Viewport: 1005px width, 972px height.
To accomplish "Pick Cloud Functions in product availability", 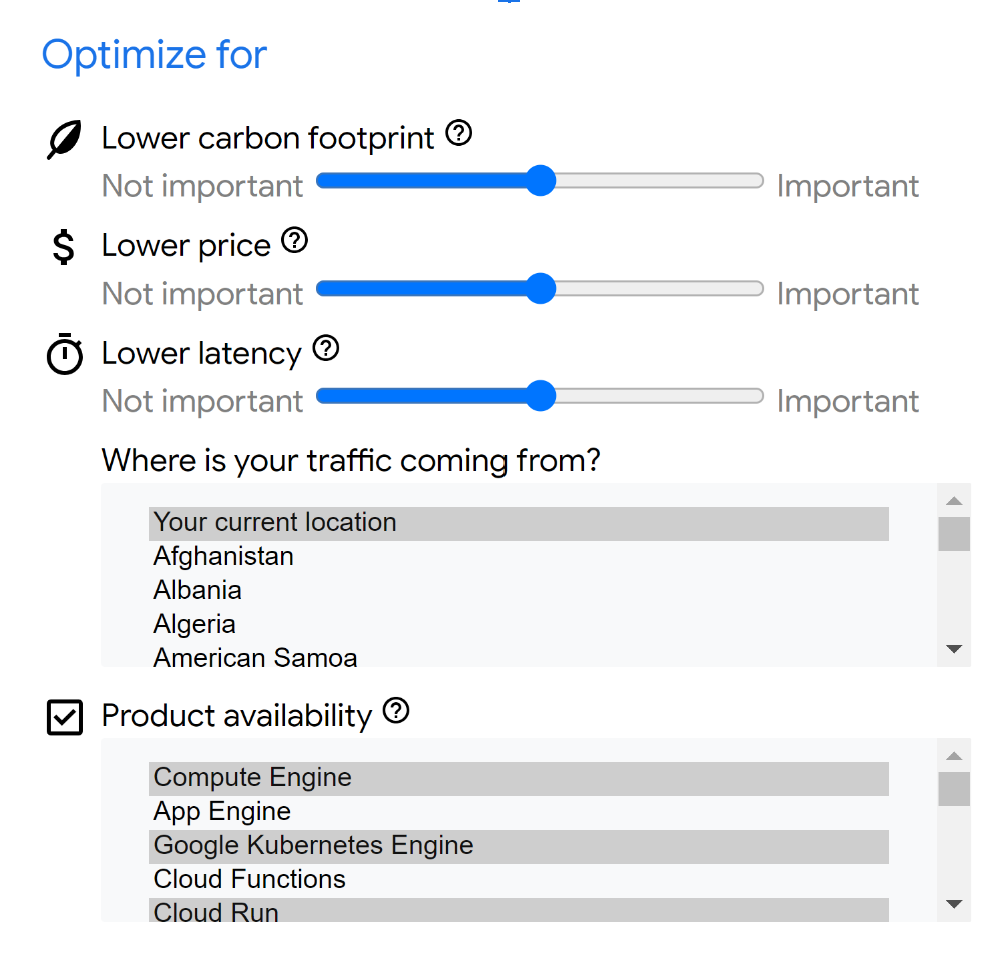I will (x=519, y=880).
